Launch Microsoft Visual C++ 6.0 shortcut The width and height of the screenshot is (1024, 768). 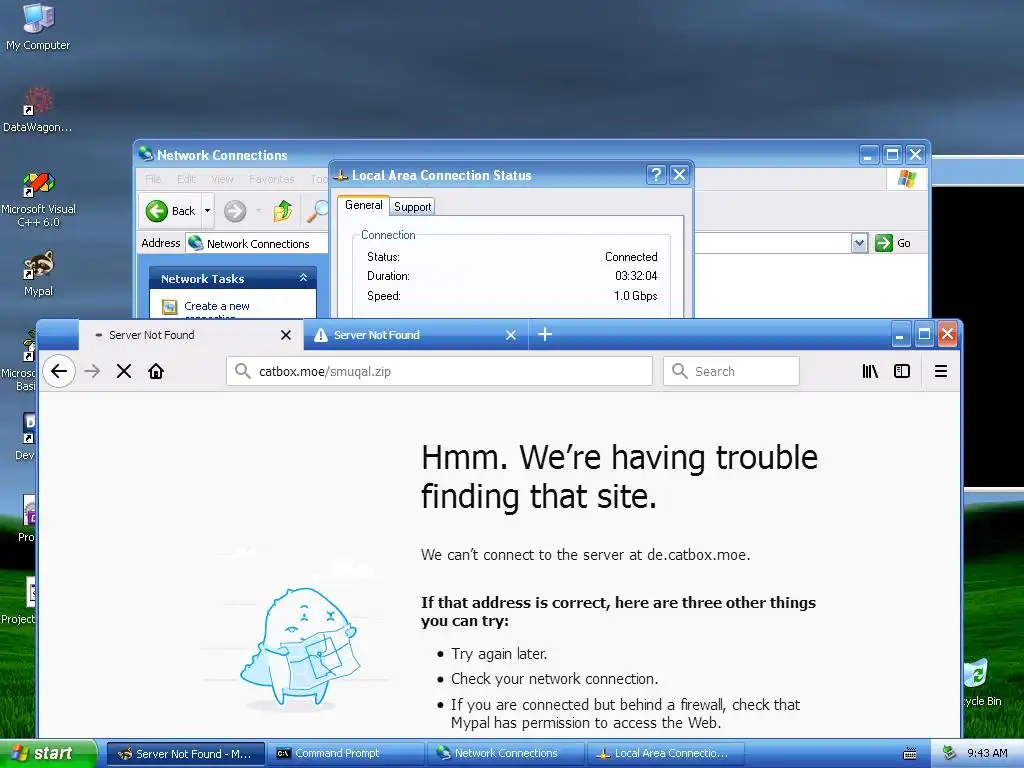pos(38,198)
